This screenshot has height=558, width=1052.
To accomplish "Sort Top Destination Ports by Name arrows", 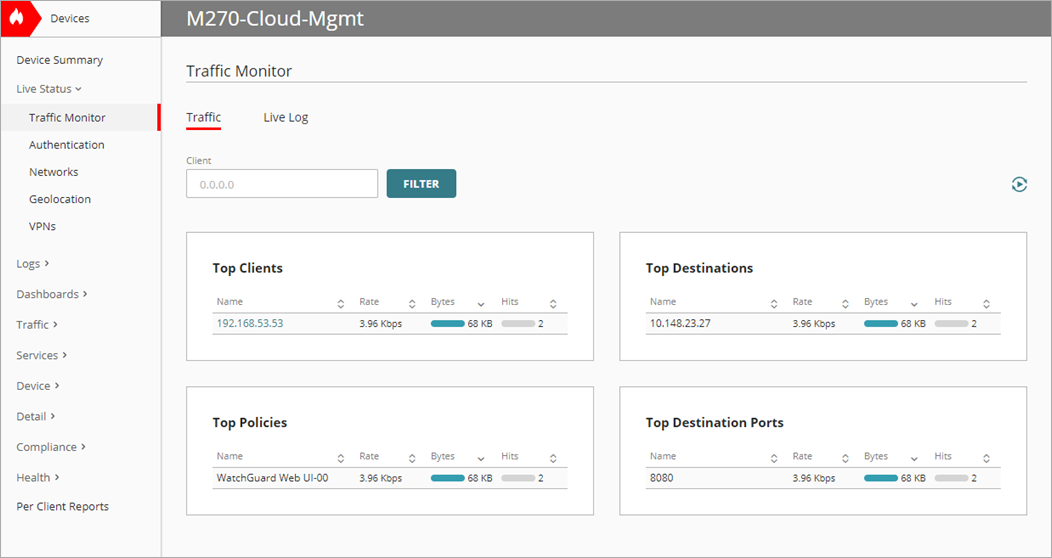I will point(774,459).
